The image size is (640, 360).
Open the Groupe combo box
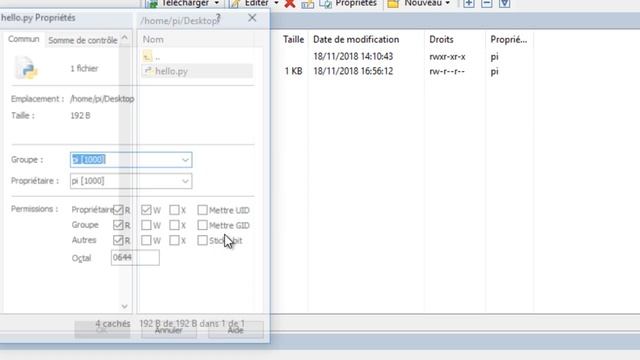(x=131, y=160)
